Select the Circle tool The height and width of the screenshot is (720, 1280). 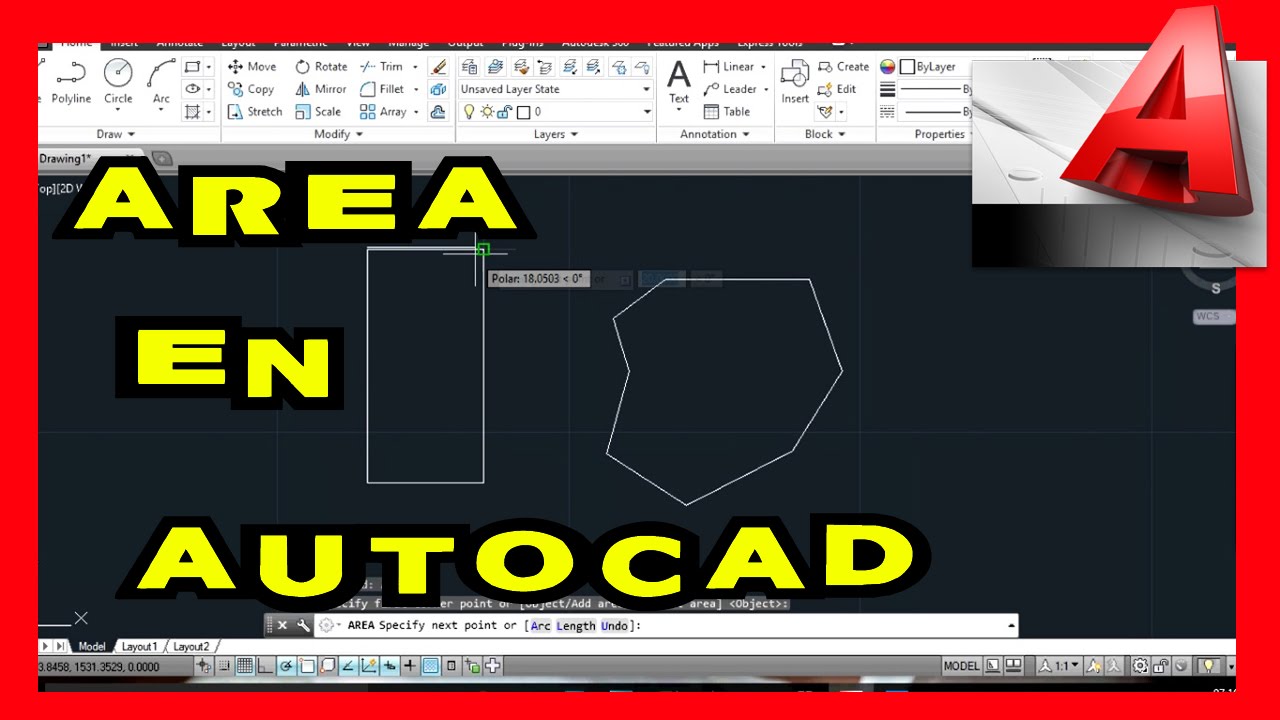tap(118, 82)
